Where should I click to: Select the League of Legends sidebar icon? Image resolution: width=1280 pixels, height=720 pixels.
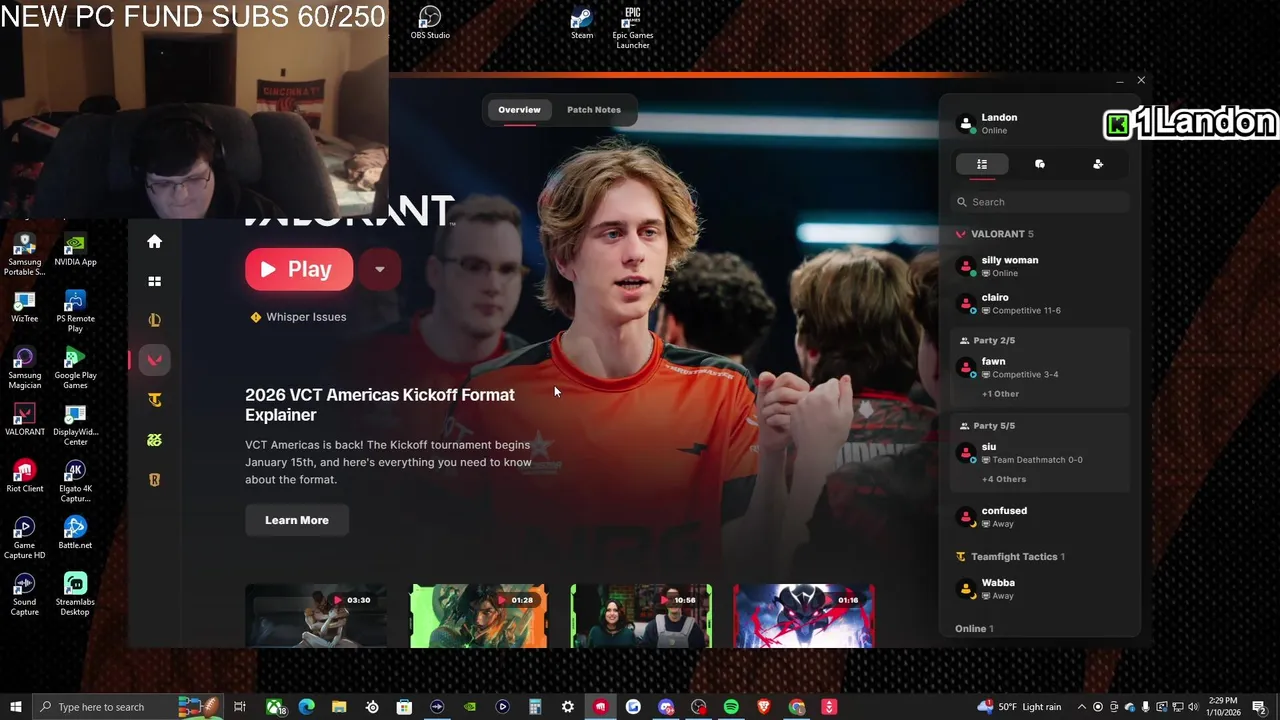point(154,320)
